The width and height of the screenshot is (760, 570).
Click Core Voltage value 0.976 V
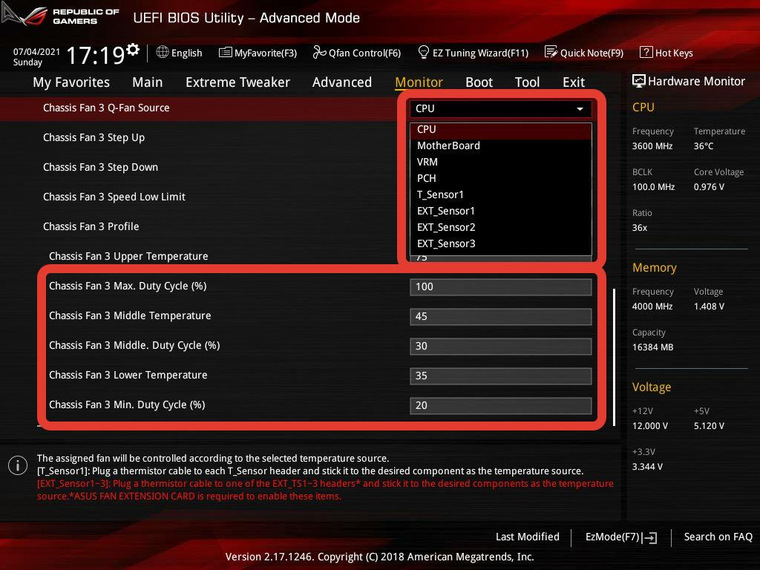click(x=709, y=187)
